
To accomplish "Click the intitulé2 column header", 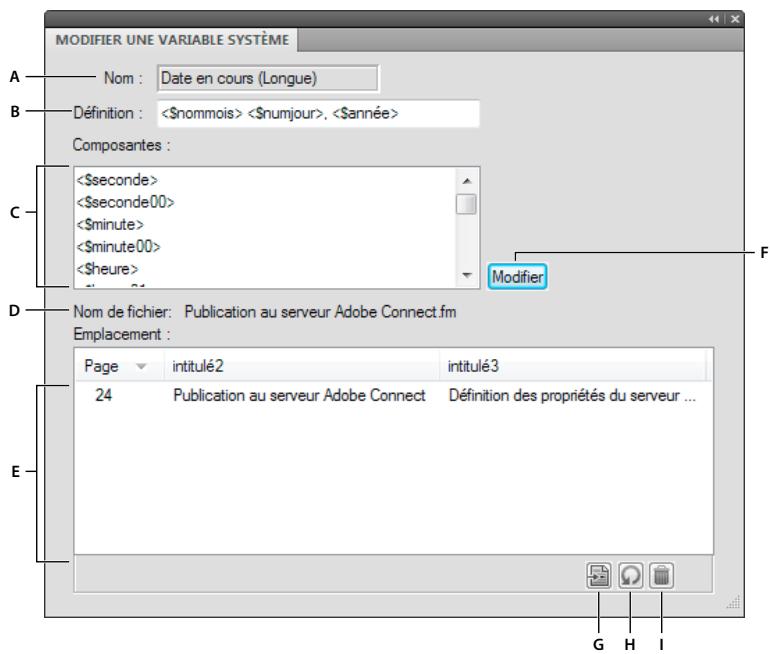I will point(302,366).
